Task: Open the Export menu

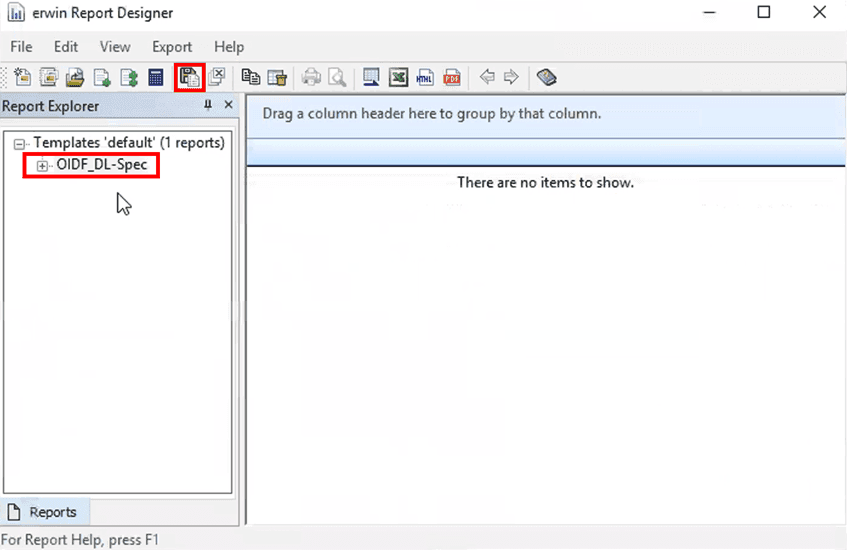Action: click(172, 47)
